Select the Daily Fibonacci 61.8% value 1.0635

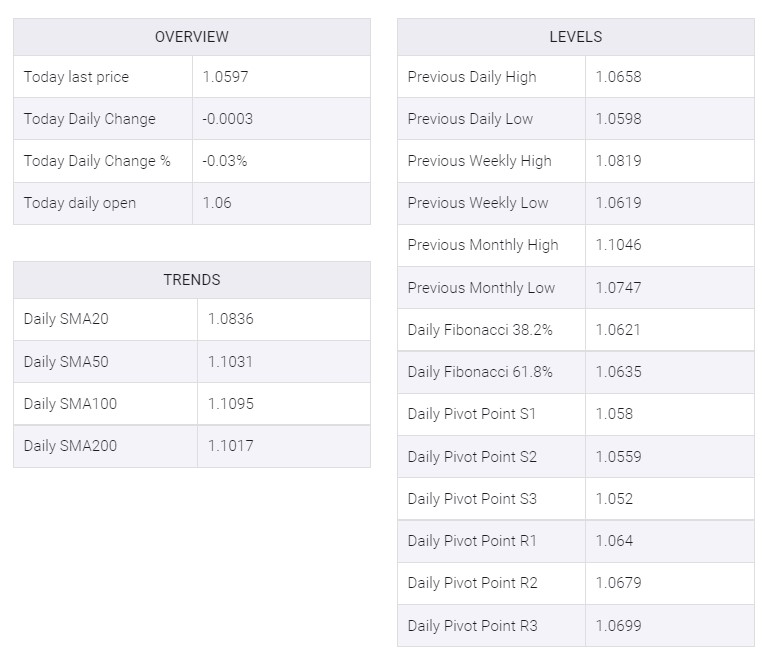618,372
